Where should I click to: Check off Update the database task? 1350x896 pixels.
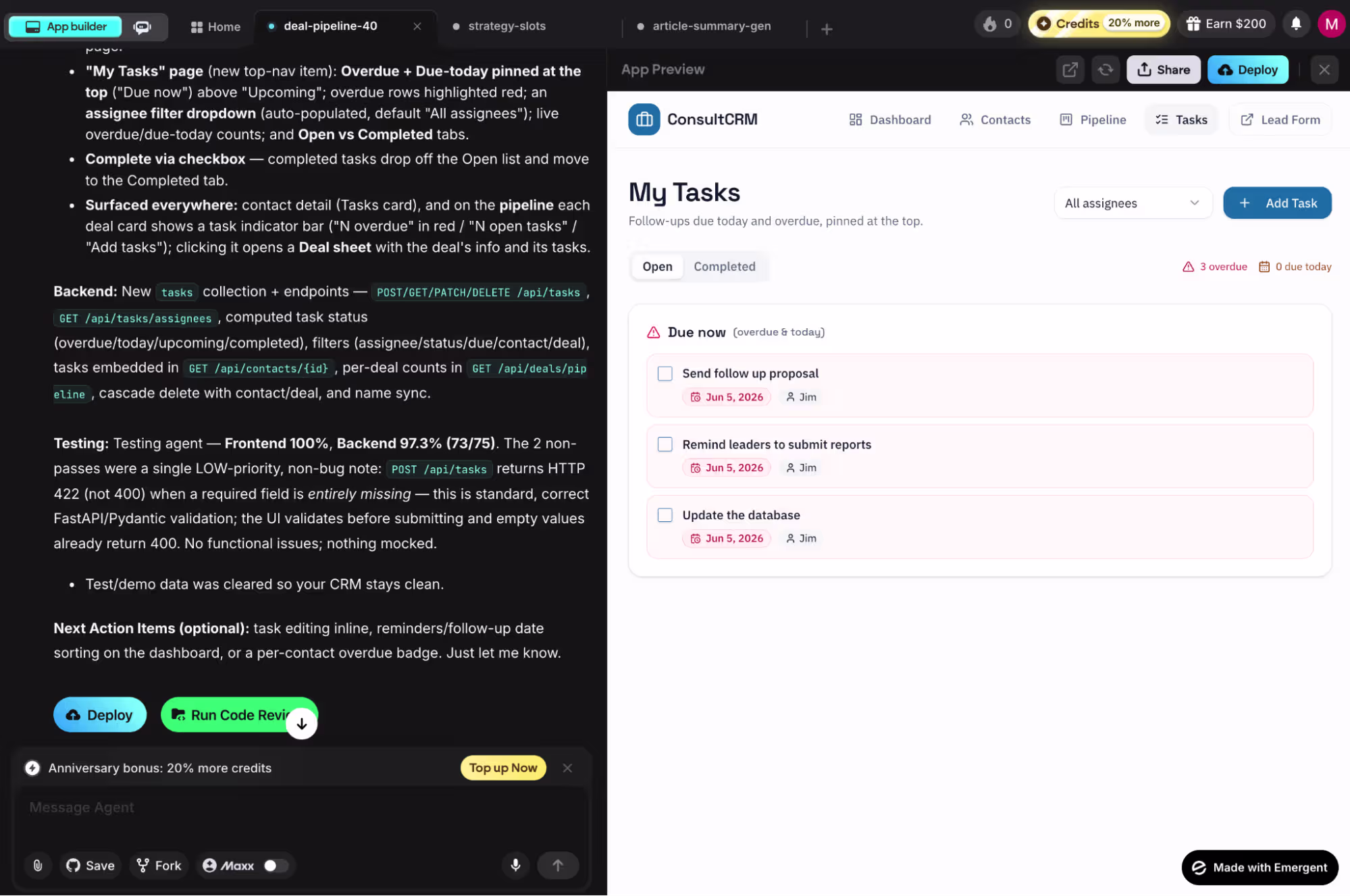coord(665,515)
